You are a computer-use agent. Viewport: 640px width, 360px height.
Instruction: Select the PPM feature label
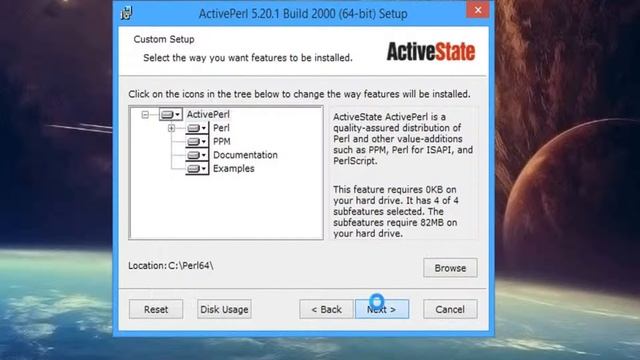click(222, 142)
